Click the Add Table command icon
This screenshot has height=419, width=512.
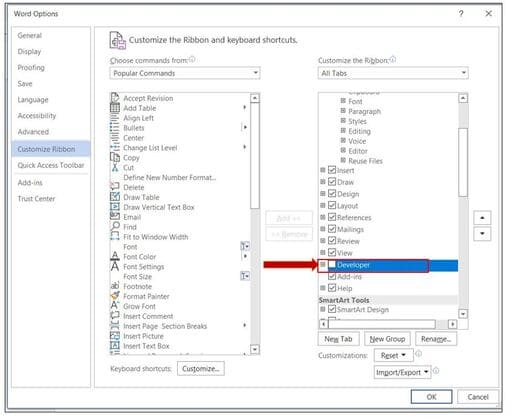[115, 108]
